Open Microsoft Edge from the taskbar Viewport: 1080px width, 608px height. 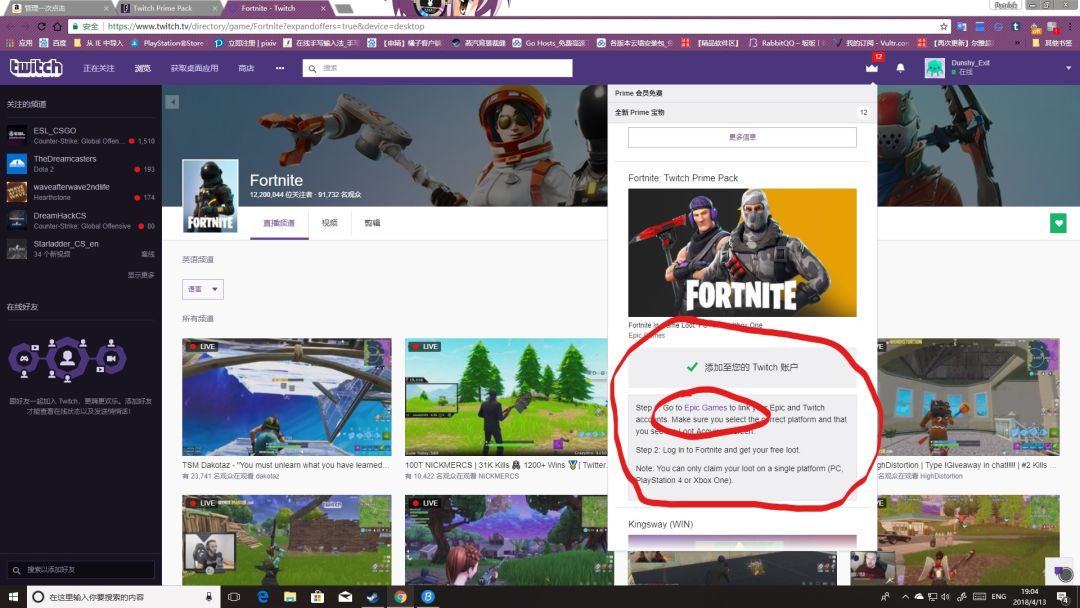[x=262, y=597]
